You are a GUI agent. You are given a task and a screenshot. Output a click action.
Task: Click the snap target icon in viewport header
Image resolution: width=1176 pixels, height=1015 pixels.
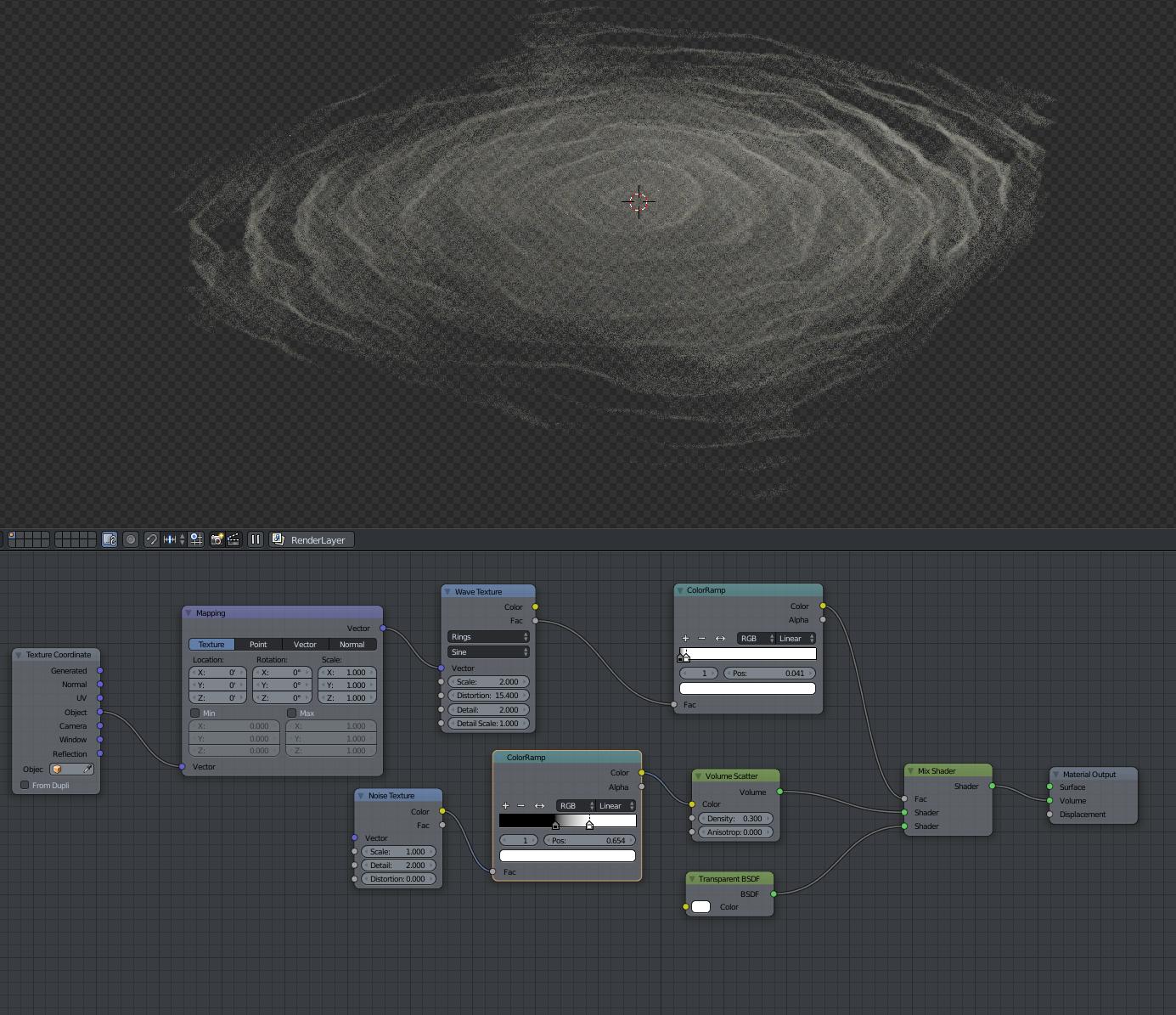tap(196, 539)
